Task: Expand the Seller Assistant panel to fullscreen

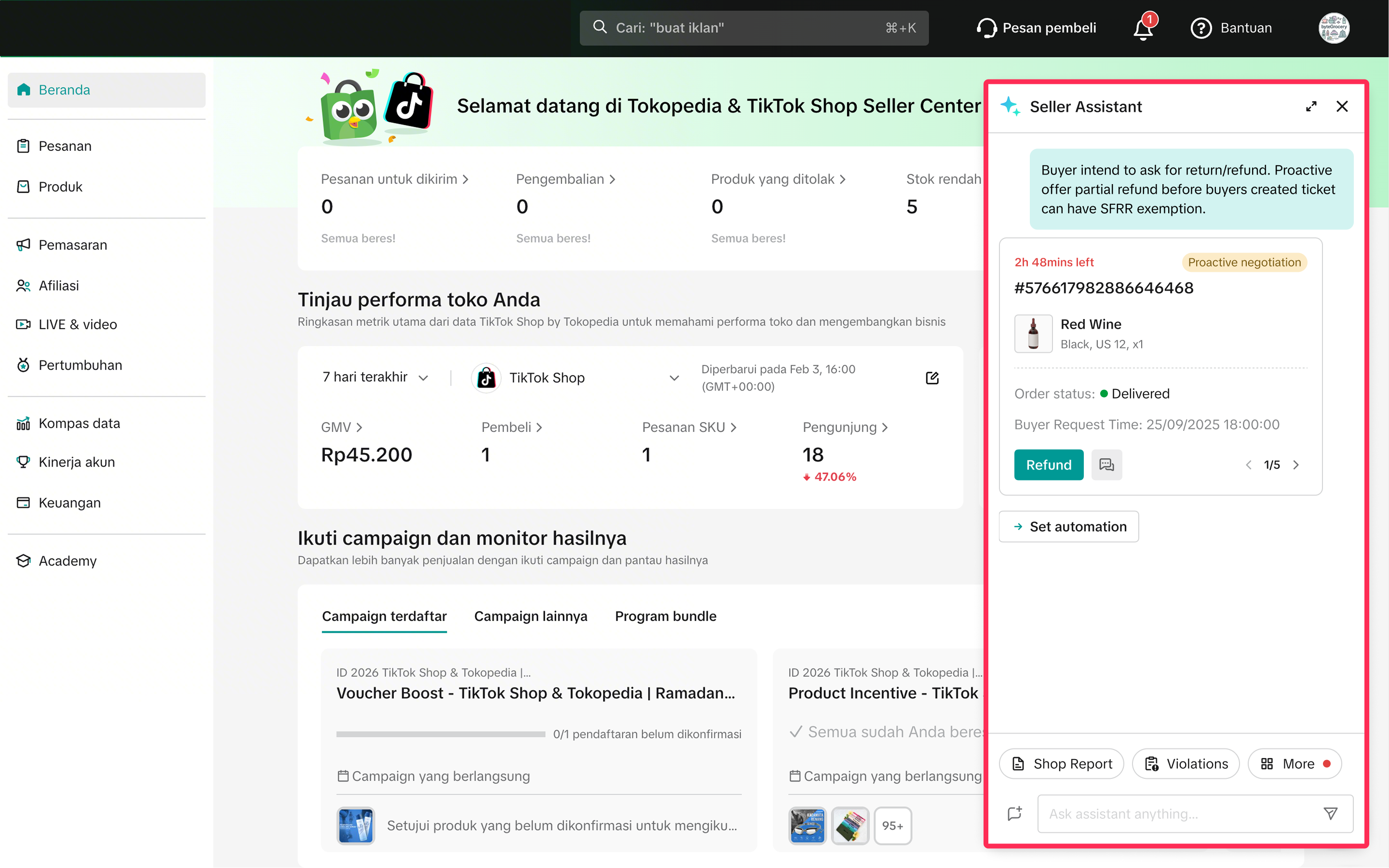Action: 1311,107
